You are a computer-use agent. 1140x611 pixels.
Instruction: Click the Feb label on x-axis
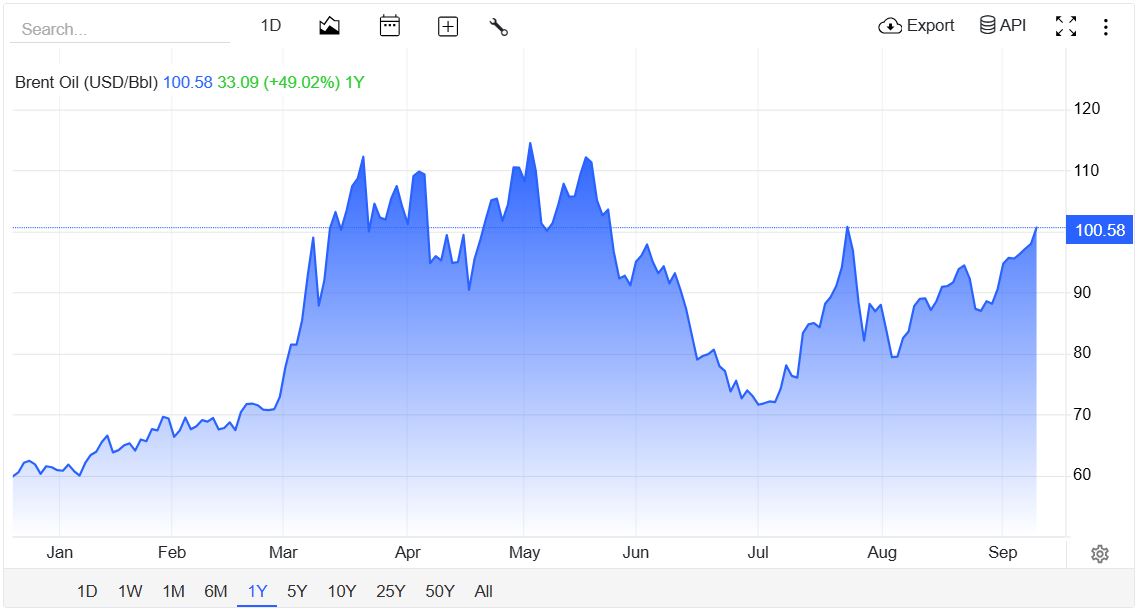(172, 553)
